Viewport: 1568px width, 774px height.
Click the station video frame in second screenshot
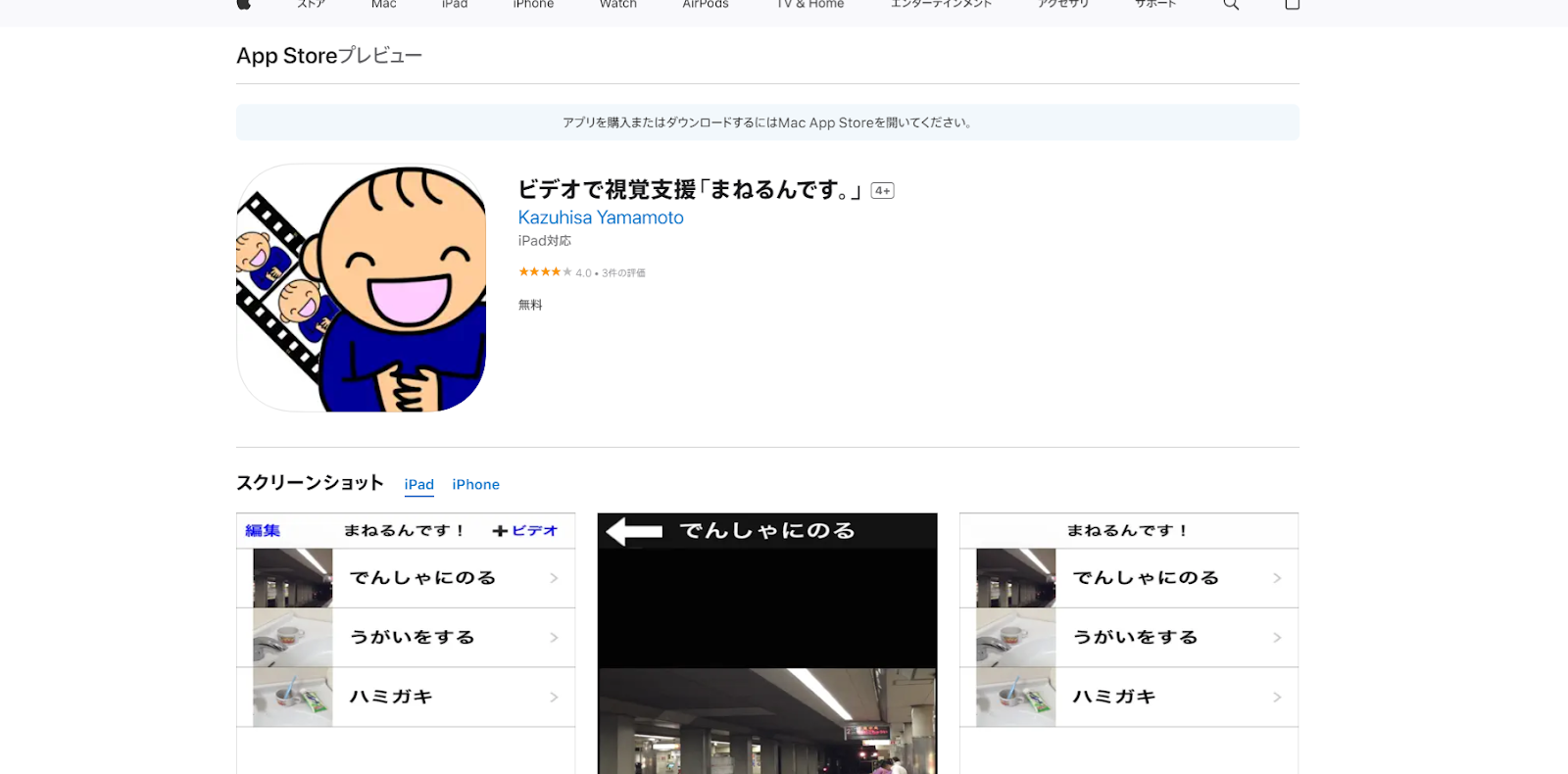[767, 721]
